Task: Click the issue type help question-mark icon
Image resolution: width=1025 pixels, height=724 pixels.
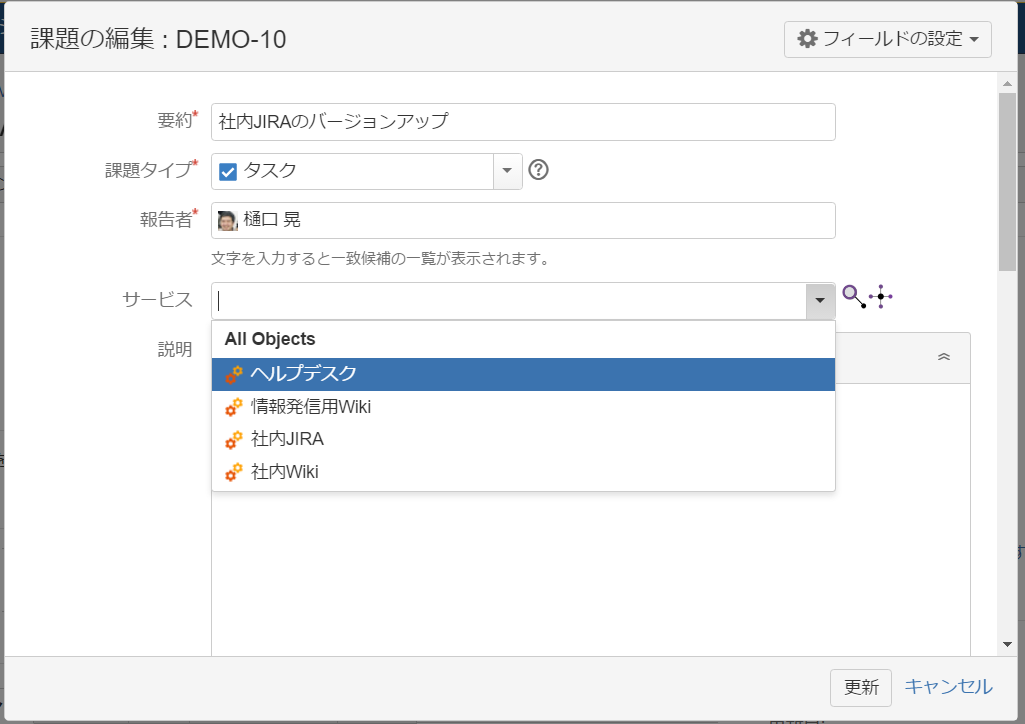Action: point(538,170)
